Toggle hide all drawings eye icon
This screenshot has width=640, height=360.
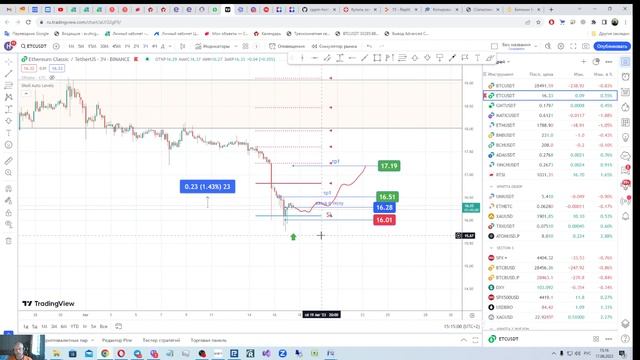pos(9,224)
